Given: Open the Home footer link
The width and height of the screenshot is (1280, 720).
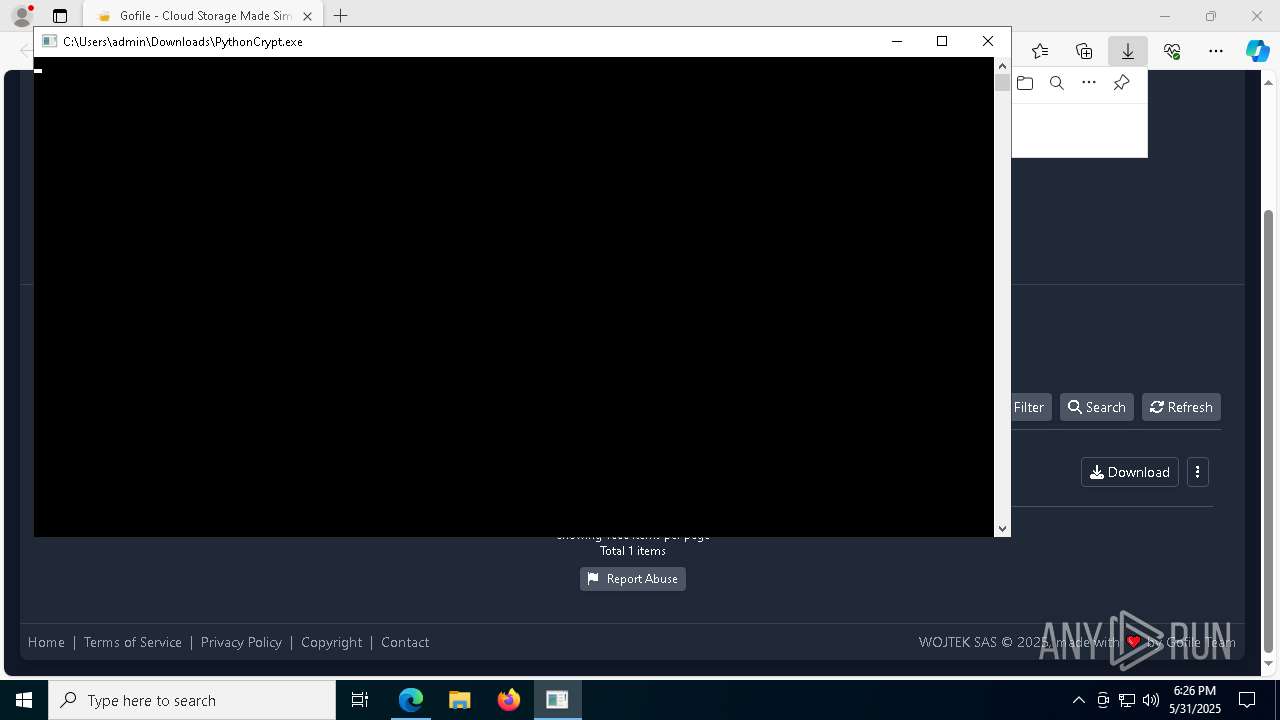Looking at the screenshot, I should pos(46,642).
